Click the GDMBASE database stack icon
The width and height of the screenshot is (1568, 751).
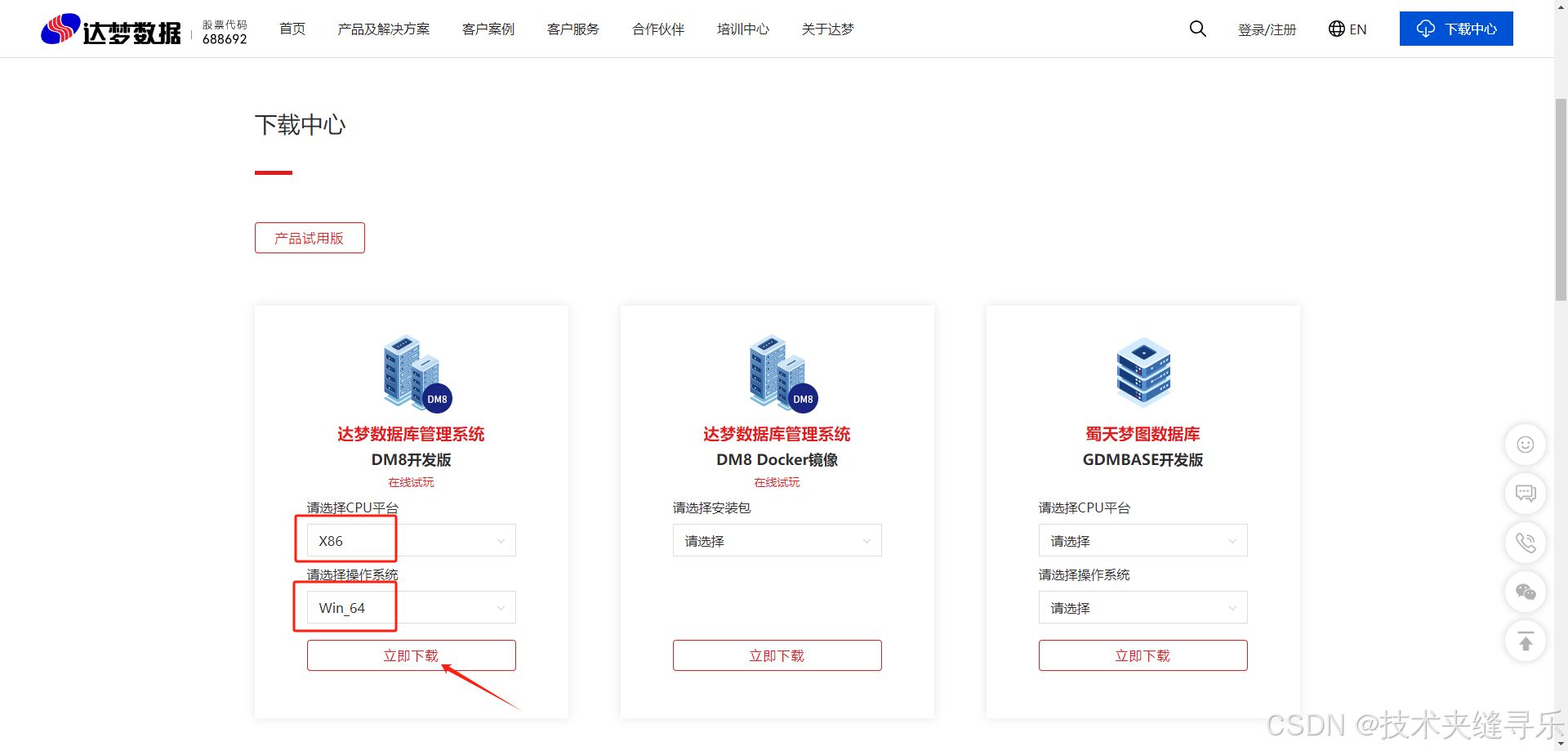(x=1143, y=373)
